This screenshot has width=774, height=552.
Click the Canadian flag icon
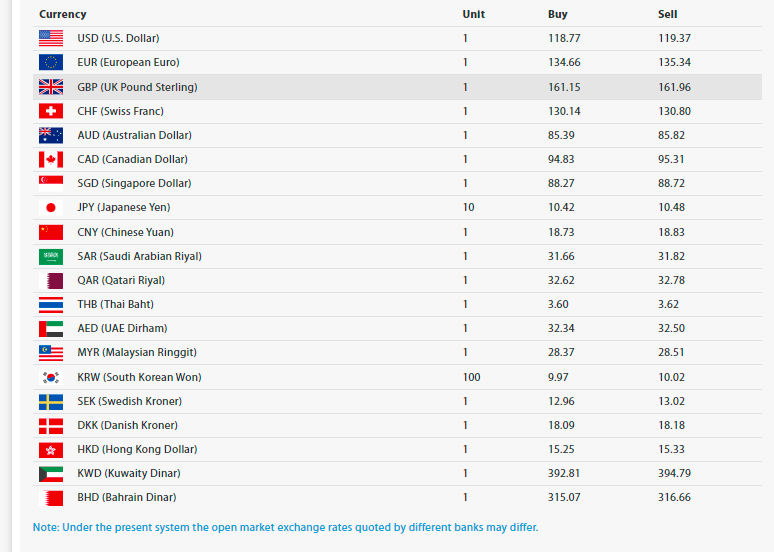(x=51, y=159)
